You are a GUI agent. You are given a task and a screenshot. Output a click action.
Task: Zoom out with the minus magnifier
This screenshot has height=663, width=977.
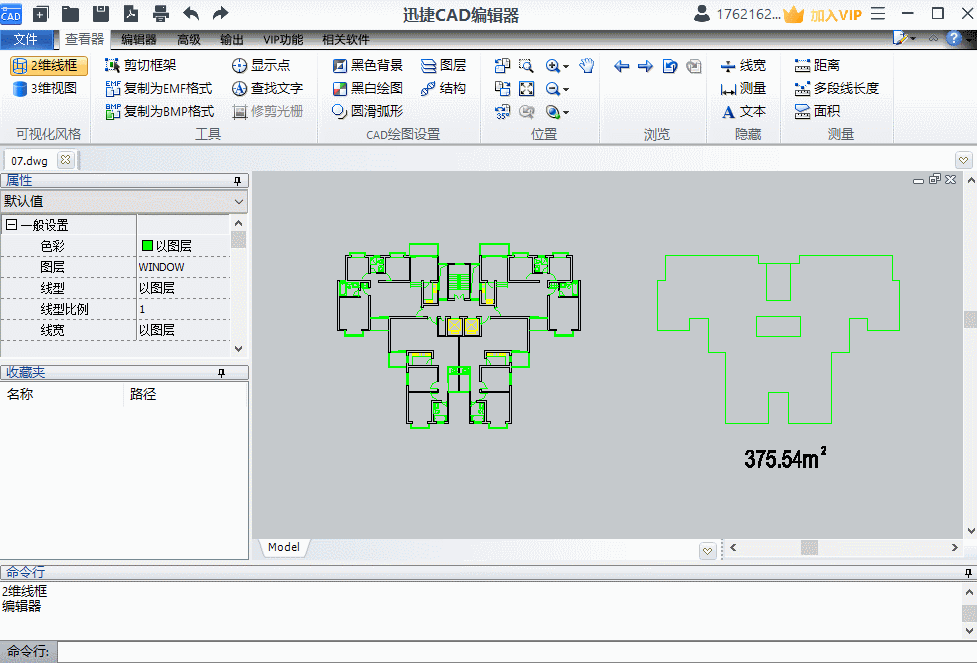tap(553, 88)
